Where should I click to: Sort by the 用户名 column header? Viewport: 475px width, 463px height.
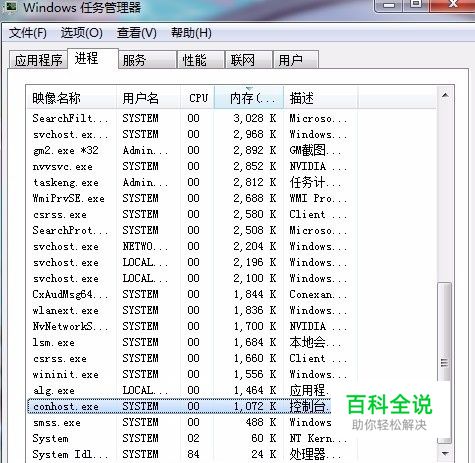click(x=149, y=98)
